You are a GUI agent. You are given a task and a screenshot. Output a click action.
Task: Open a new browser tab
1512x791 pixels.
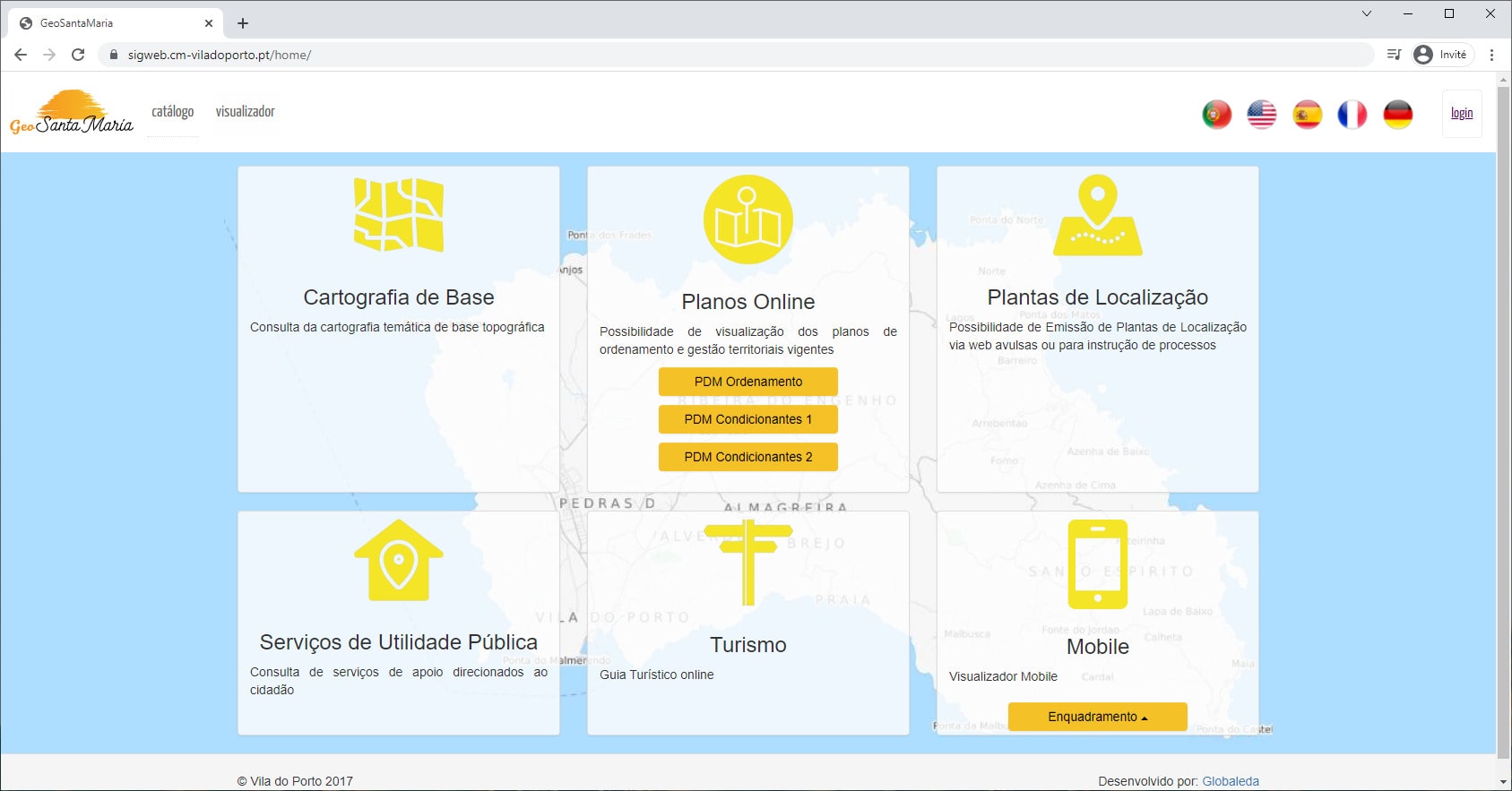(x=243, y=23)
